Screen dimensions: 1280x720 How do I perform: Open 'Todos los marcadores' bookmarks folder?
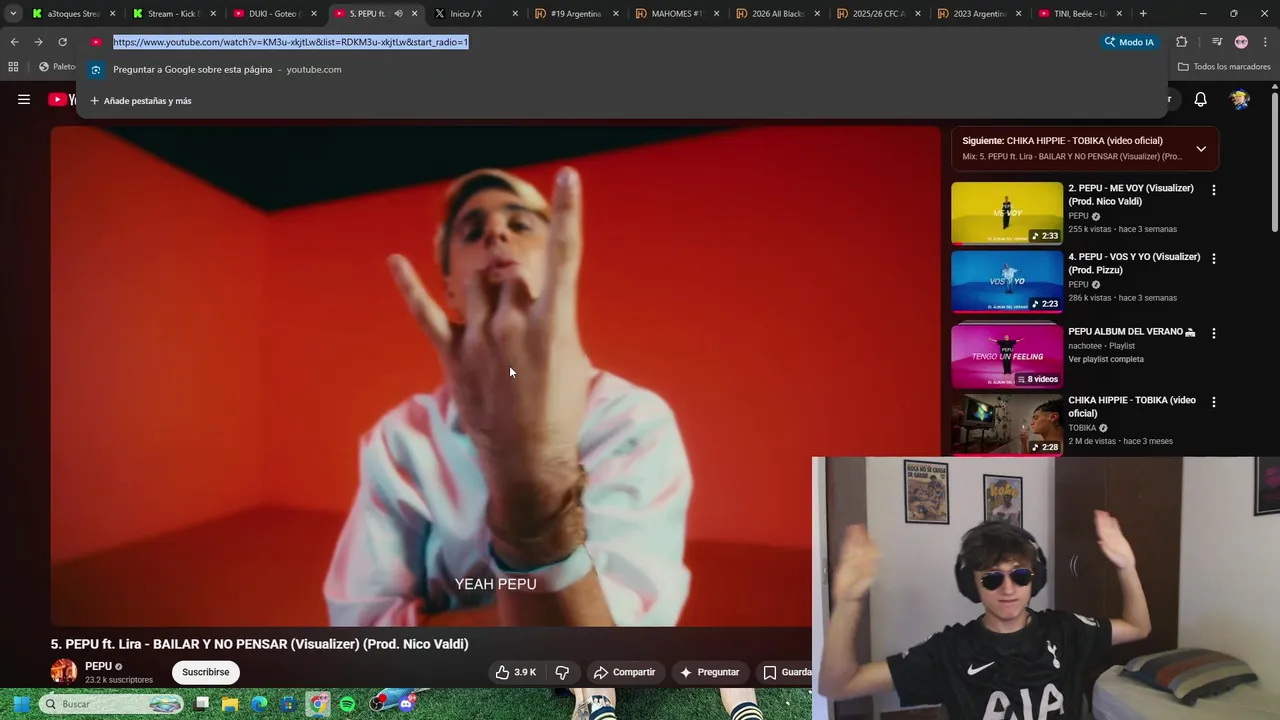(x=1224, y=67)
